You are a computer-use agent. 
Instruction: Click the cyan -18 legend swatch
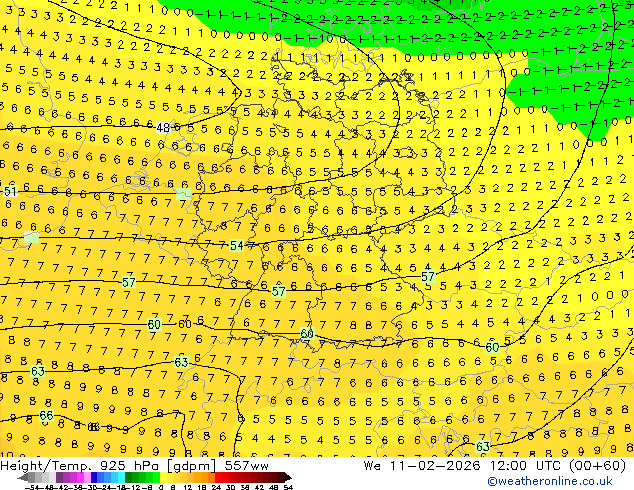122,477
